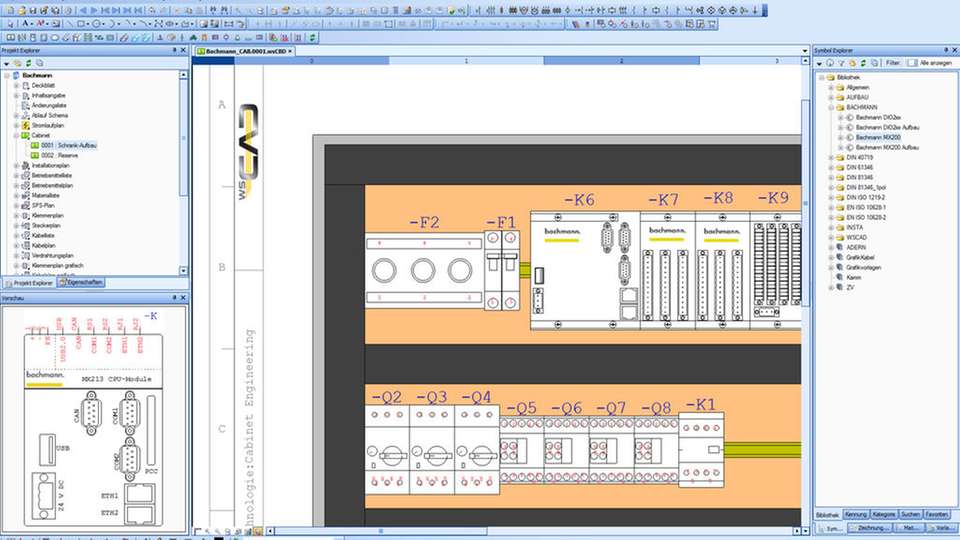
Task: Click the binoculars search icon
Action: click(213, 10)
